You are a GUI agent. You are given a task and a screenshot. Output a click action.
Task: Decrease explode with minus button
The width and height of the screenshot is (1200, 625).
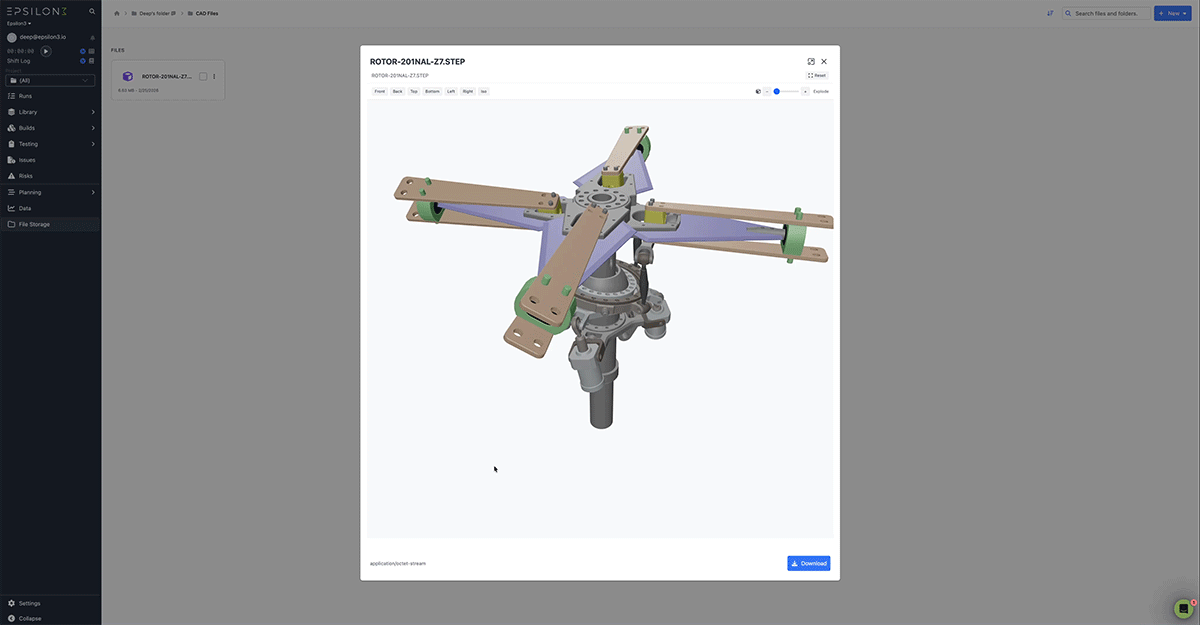click(x=767, y=91)
